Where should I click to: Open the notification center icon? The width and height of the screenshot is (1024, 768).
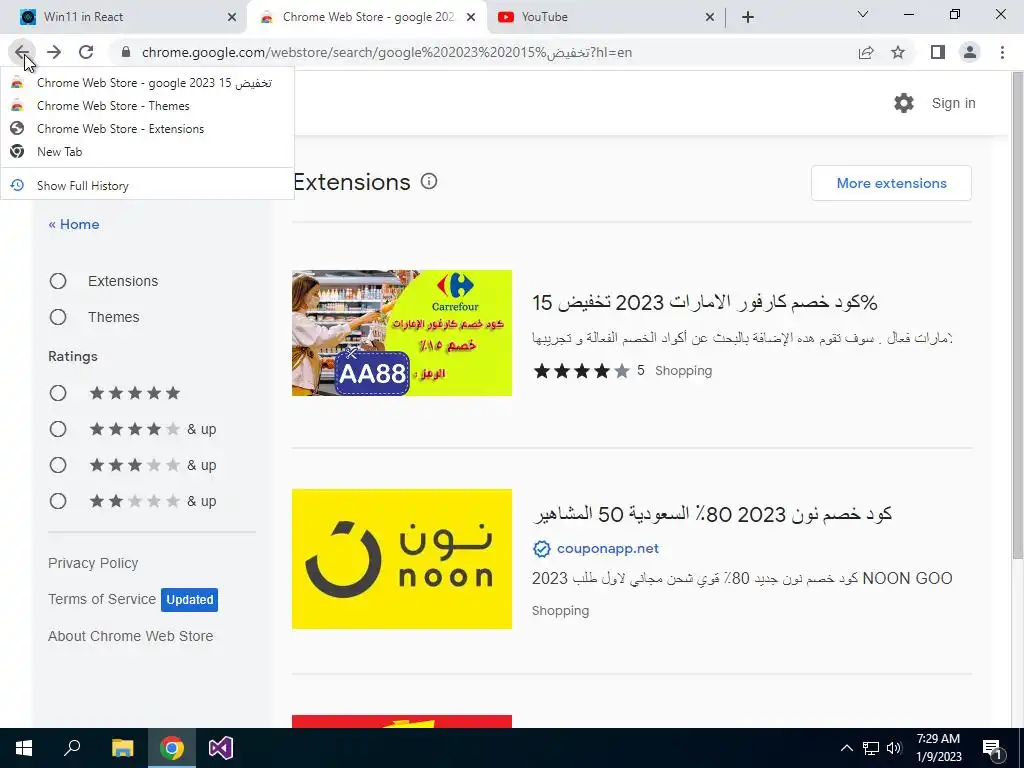[x=992, y=748]
